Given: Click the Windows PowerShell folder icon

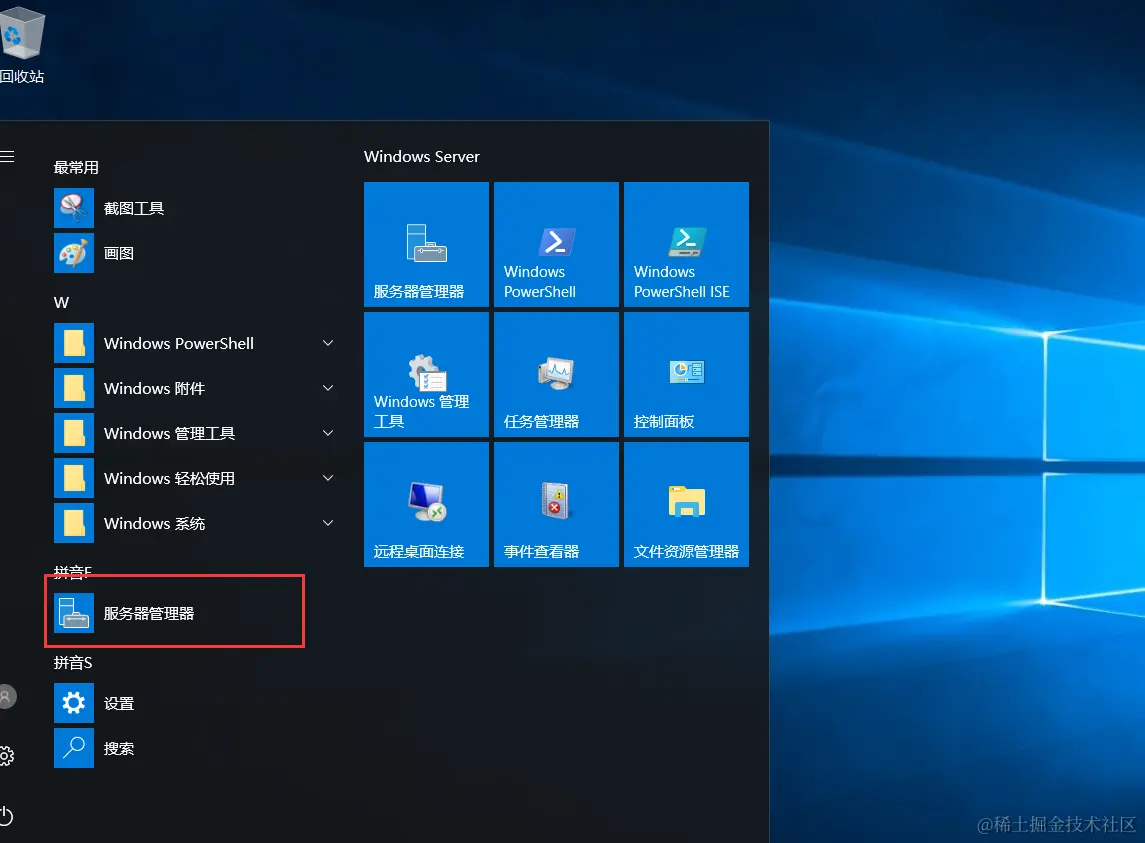Looking at the screenshot, I should 74,343.
